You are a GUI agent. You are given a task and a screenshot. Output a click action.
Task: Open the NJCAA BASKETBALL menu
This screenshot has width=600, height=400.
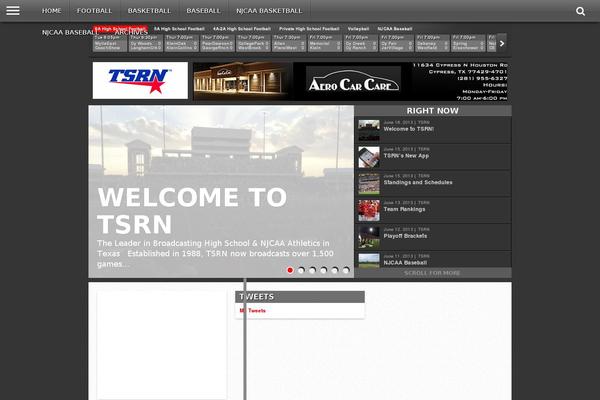269,11
